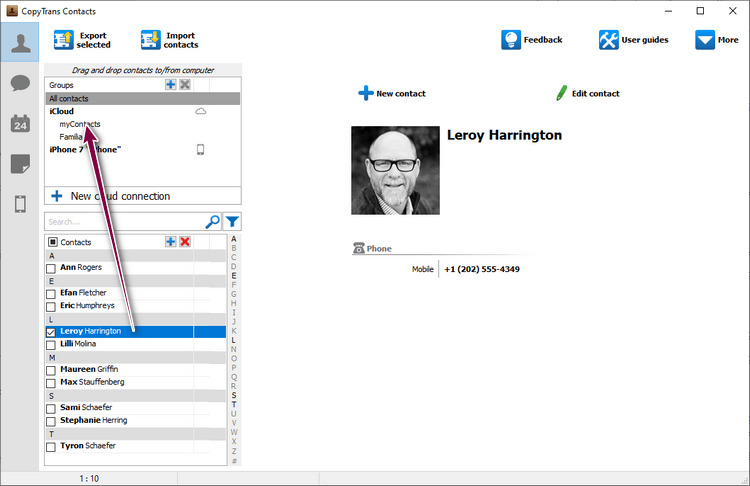Select the Lilli Molina contact name
The height and width of the screenshot is (486, 750).
(78, 343)
